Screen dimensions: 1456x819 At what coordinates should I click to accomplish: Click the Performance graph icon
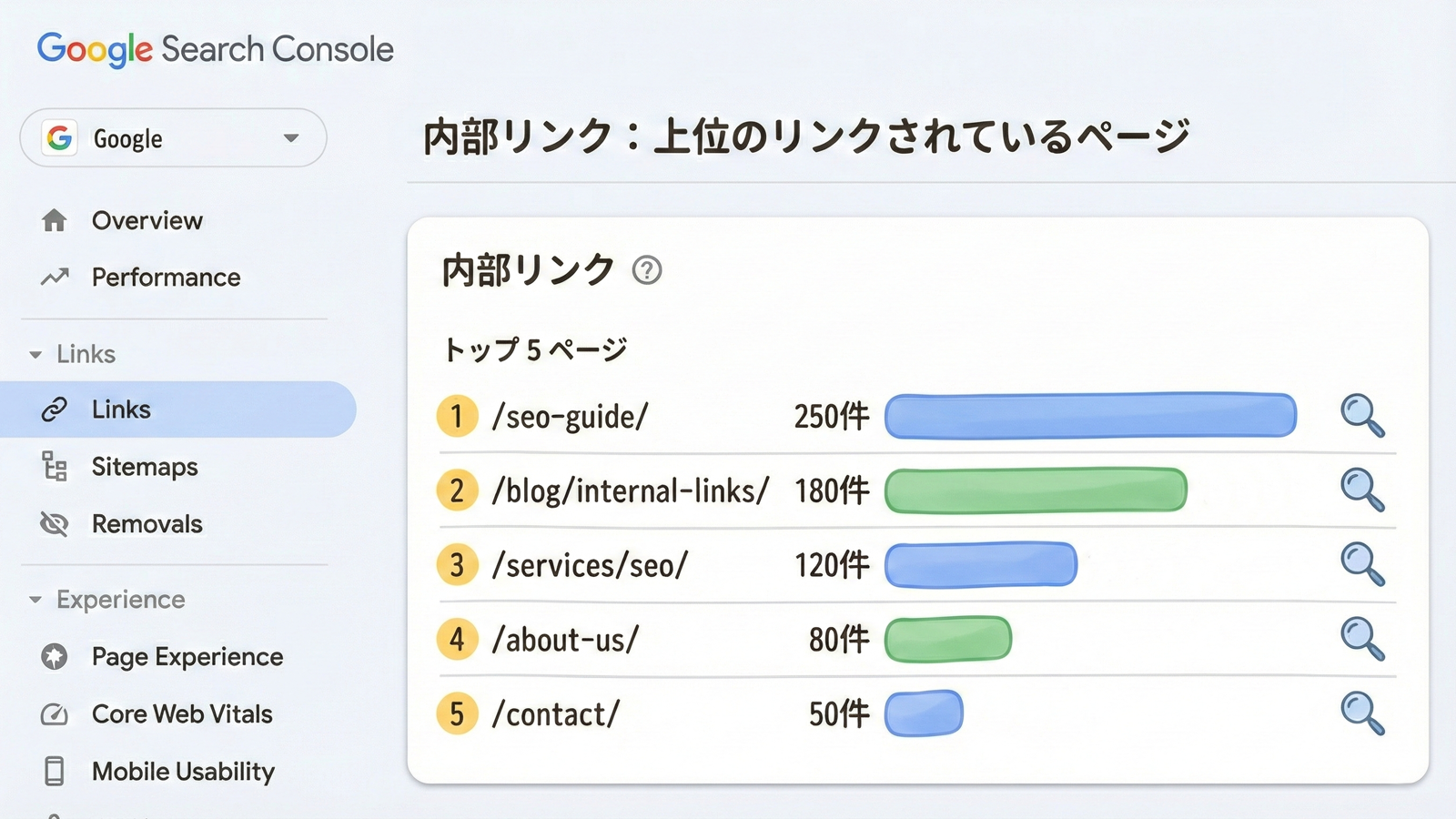56,277
